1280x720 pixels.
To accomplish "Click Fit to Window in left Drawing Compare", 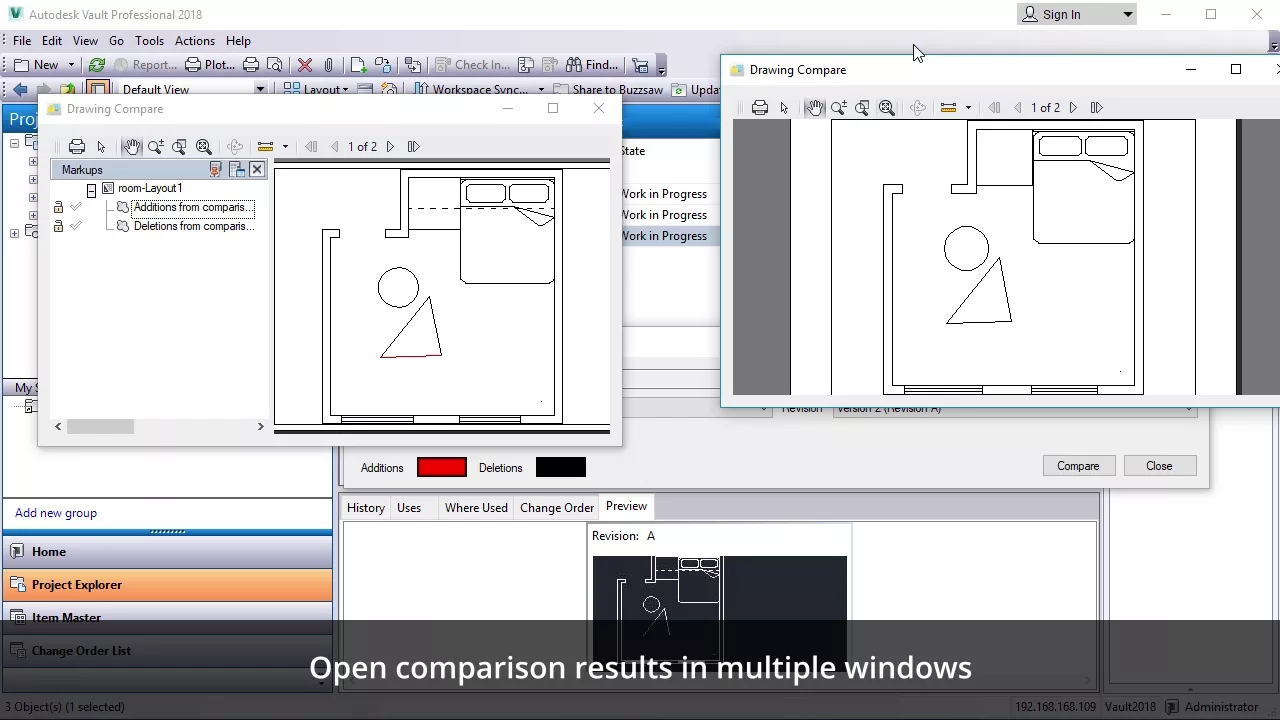I will tap(204, 146).
